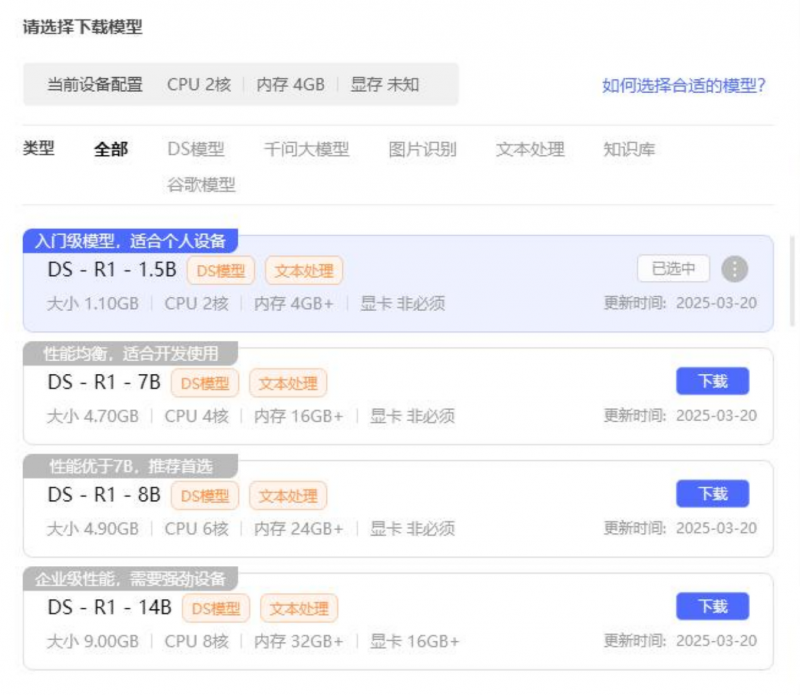Click the model list vertical scrollbar
The width and height of the screenshot is (800, 695).
[x=793, y=280]
